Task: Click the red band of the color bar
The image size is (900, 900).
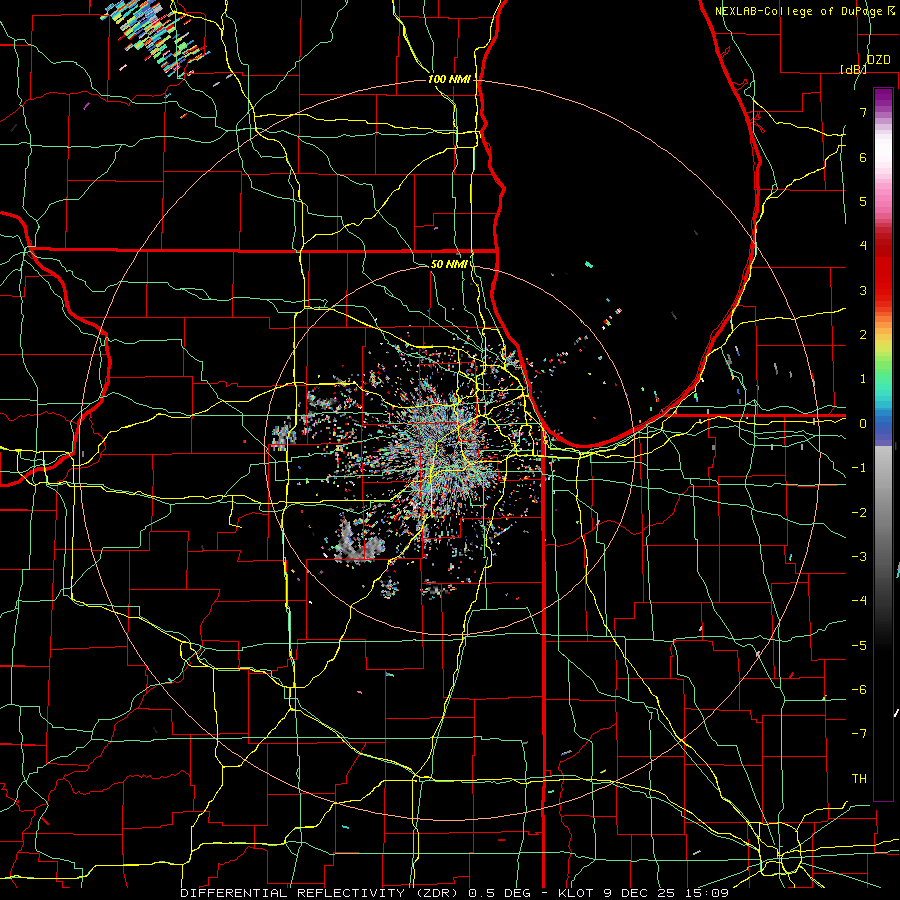Action: tap(883, 276)
